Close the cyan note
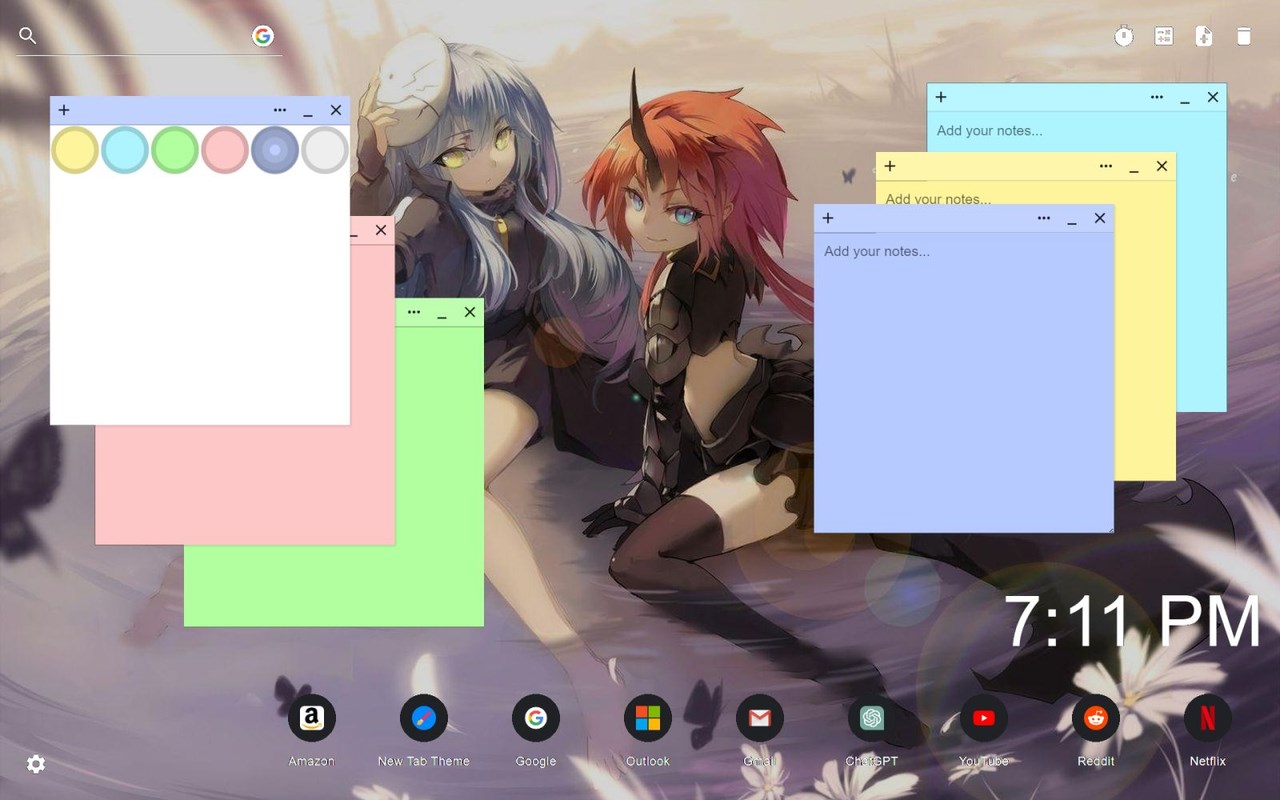 tap(1213, 97)
